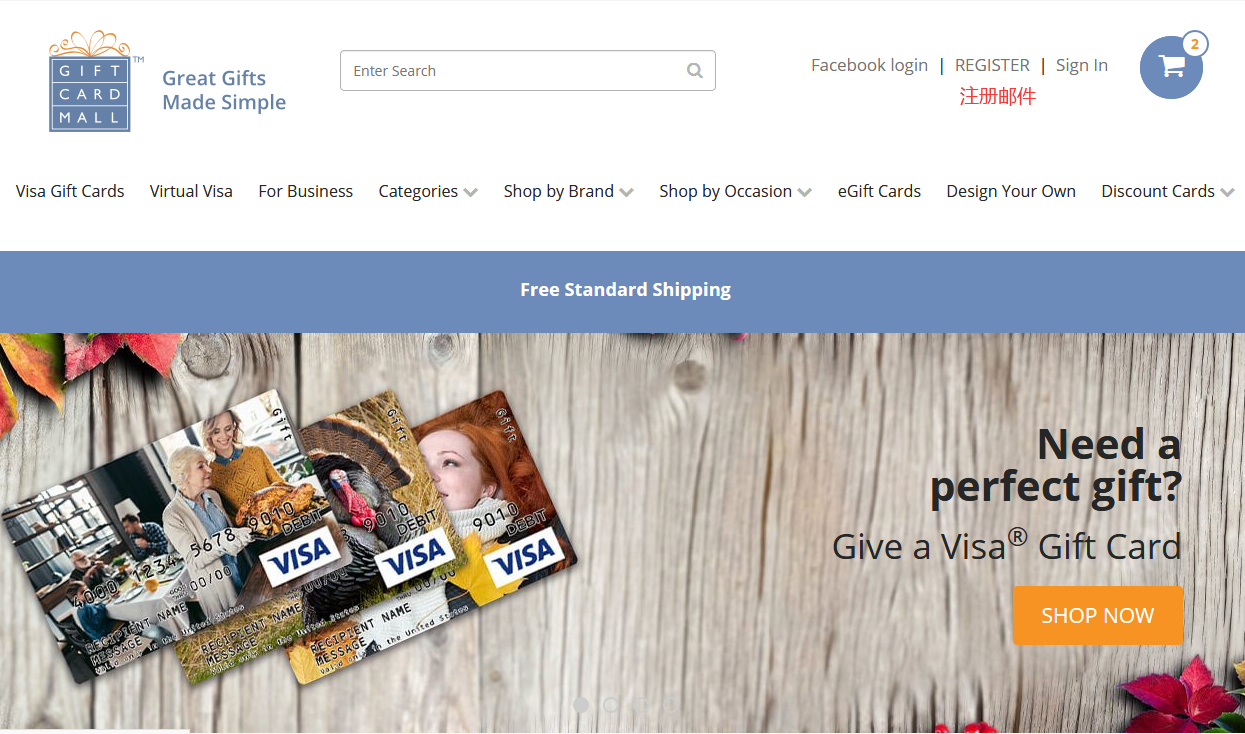Expand the Shop by Occasion dropdown
Screen dimensions: 1245x734
tap(735, 191)
